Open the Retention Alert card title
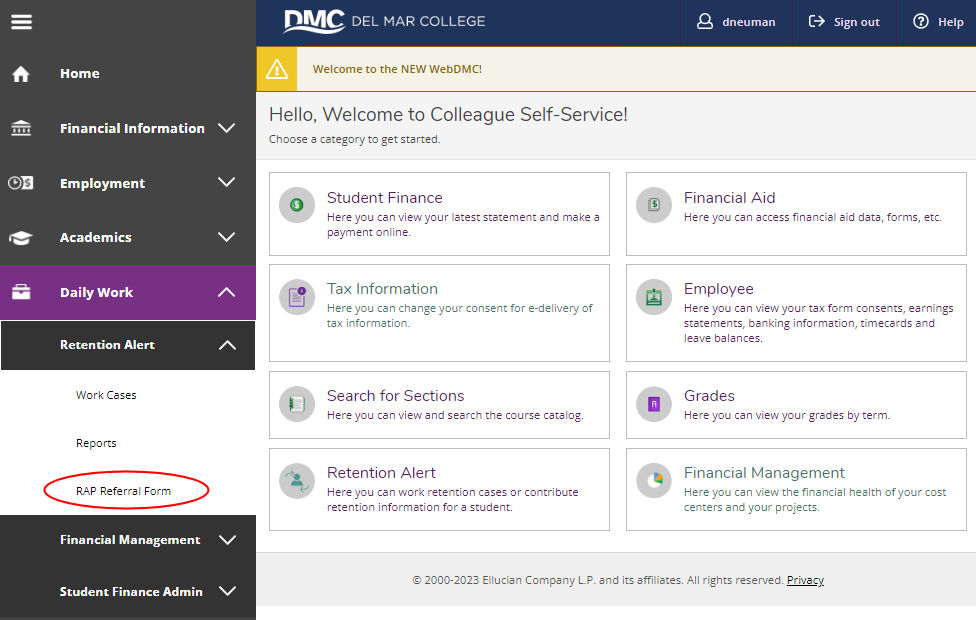 pos(381,473)
